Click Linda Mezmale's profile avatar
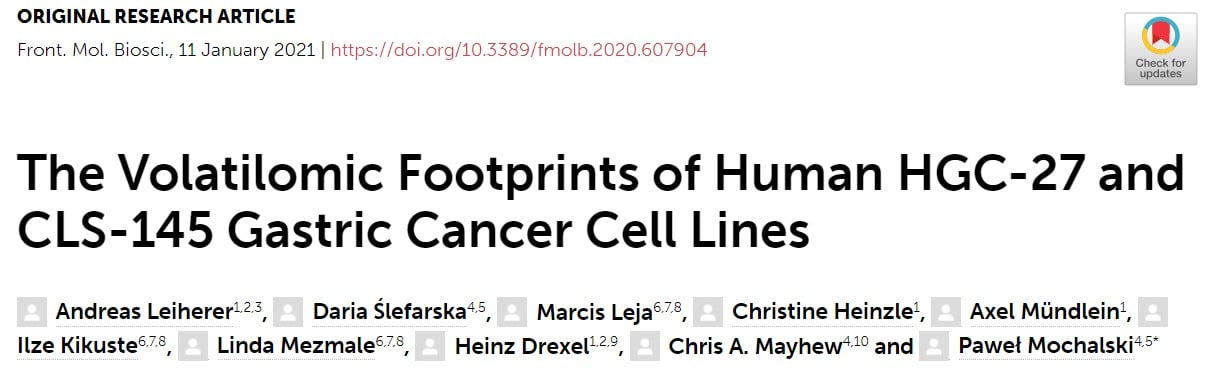The width and height of the screenshot is (1207, 375). point(194,347)
